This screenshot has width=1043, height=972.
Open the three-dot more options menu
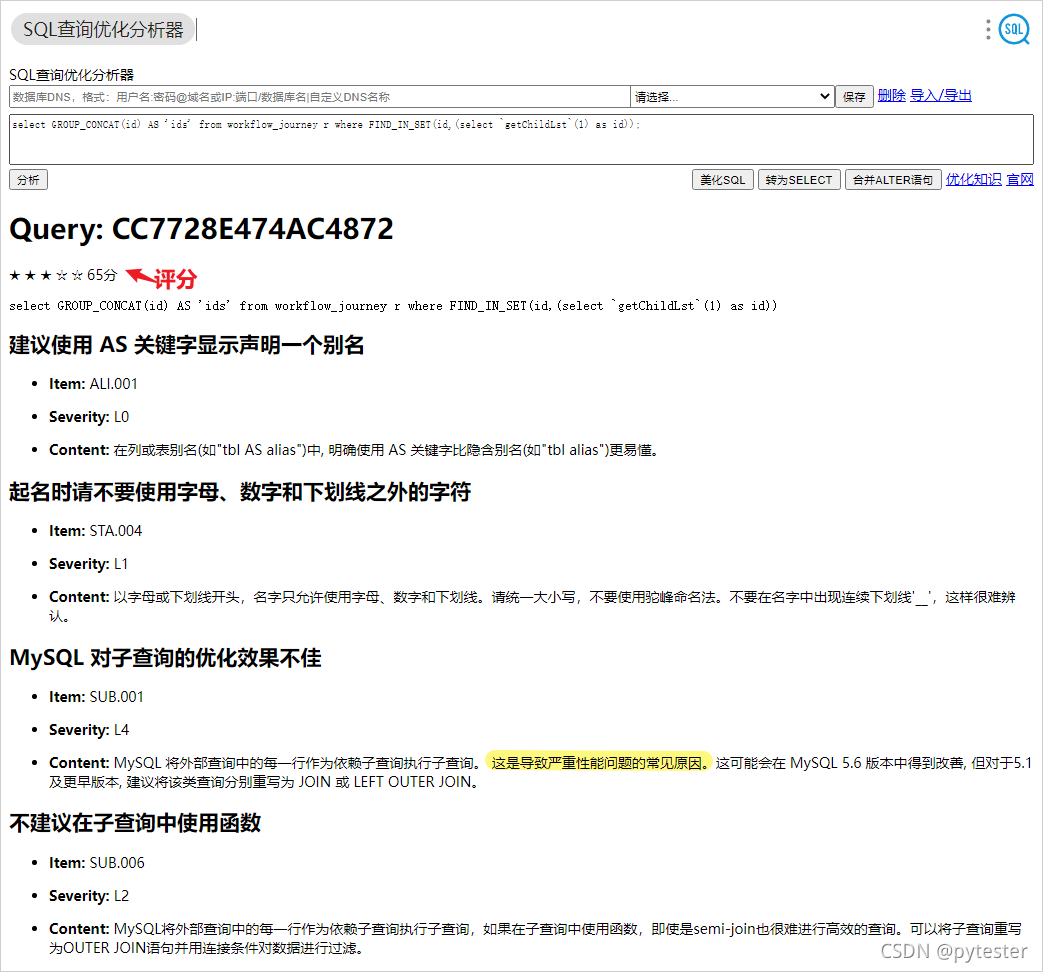pyautogui.click(x=988, y=29)
